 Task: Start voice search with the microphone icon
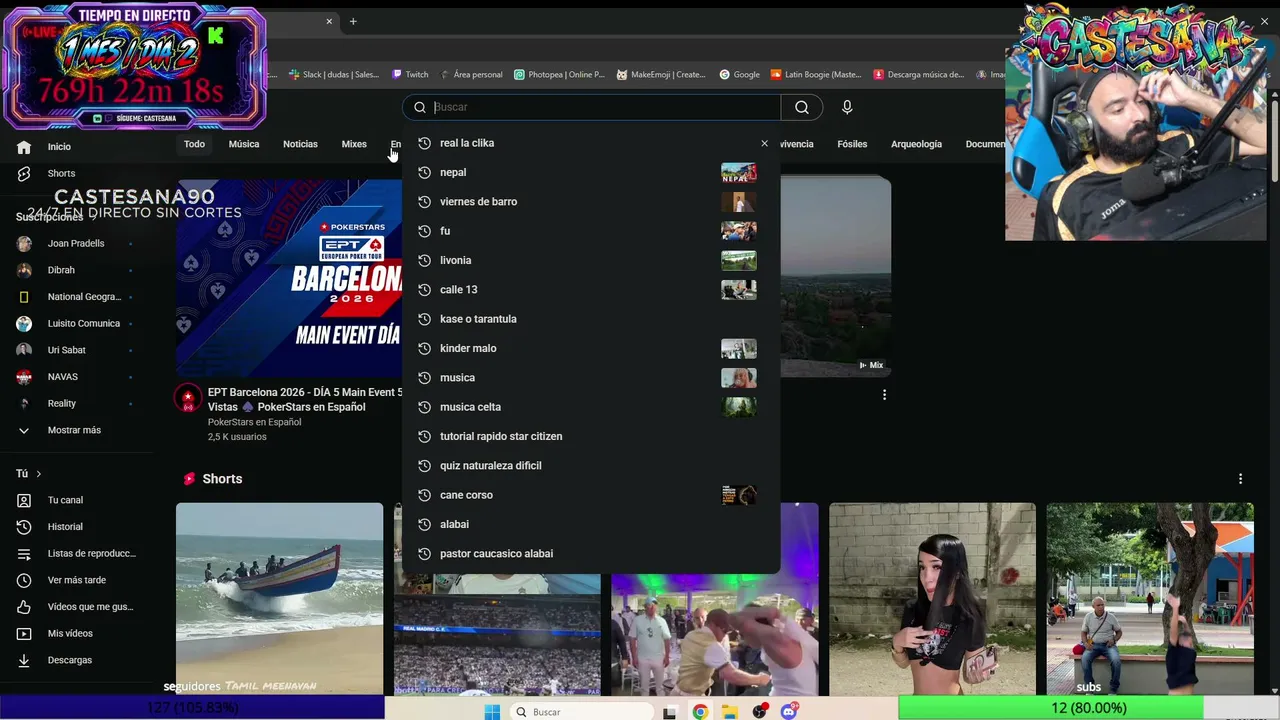(x=847, y=107)
